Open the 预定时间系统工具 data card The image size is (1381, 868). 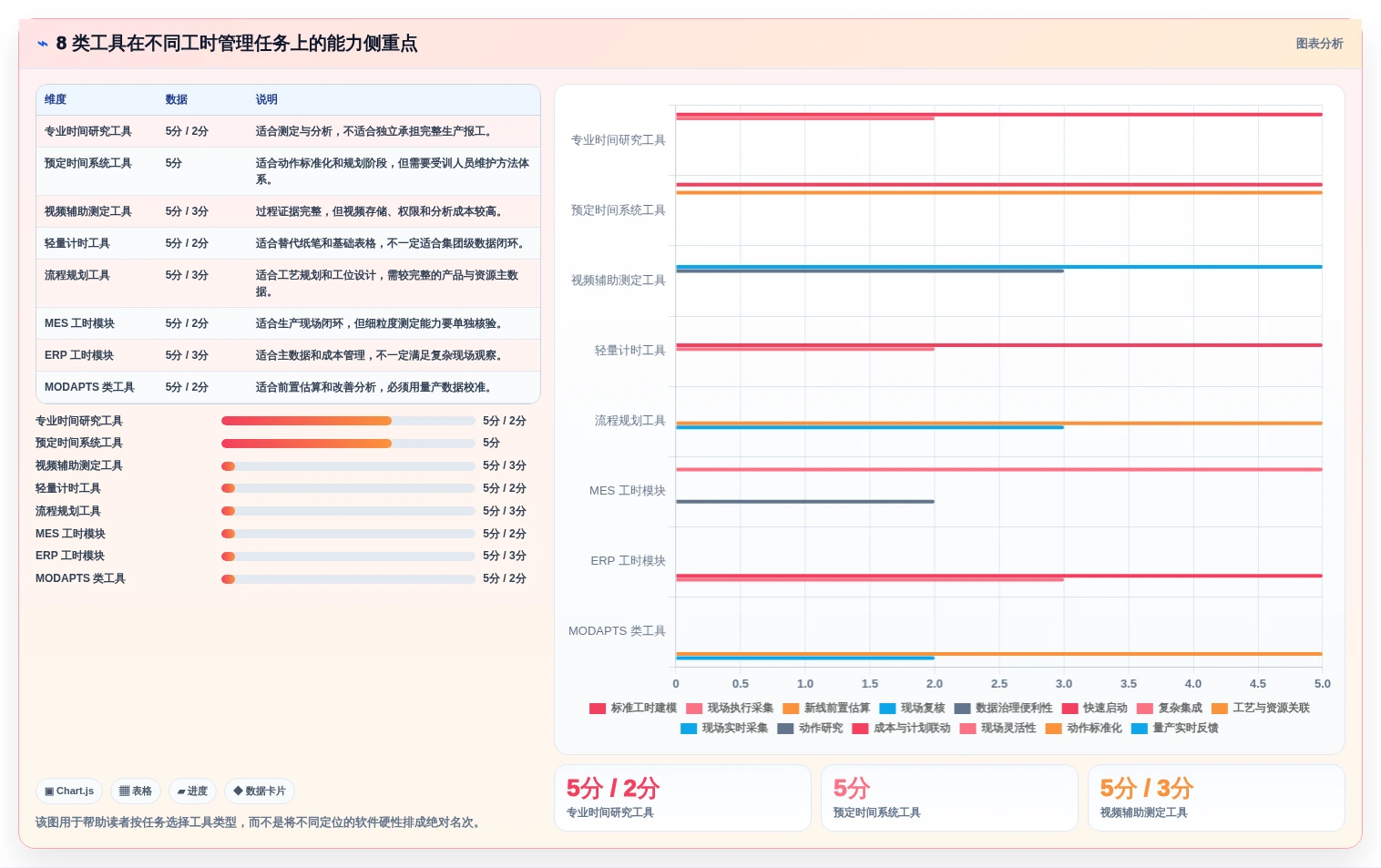pos(949,798)
